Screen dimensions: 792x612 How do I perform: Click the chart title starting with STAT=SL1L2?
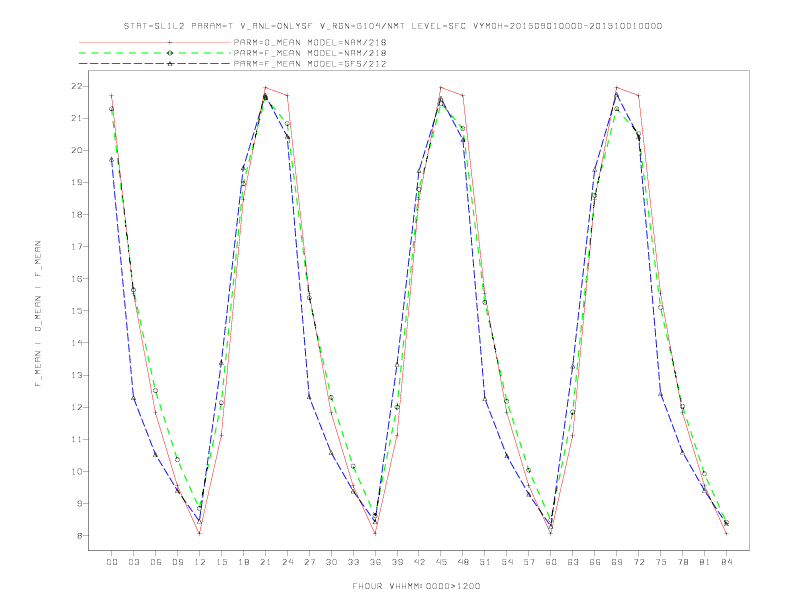click(x=392, y=26)
